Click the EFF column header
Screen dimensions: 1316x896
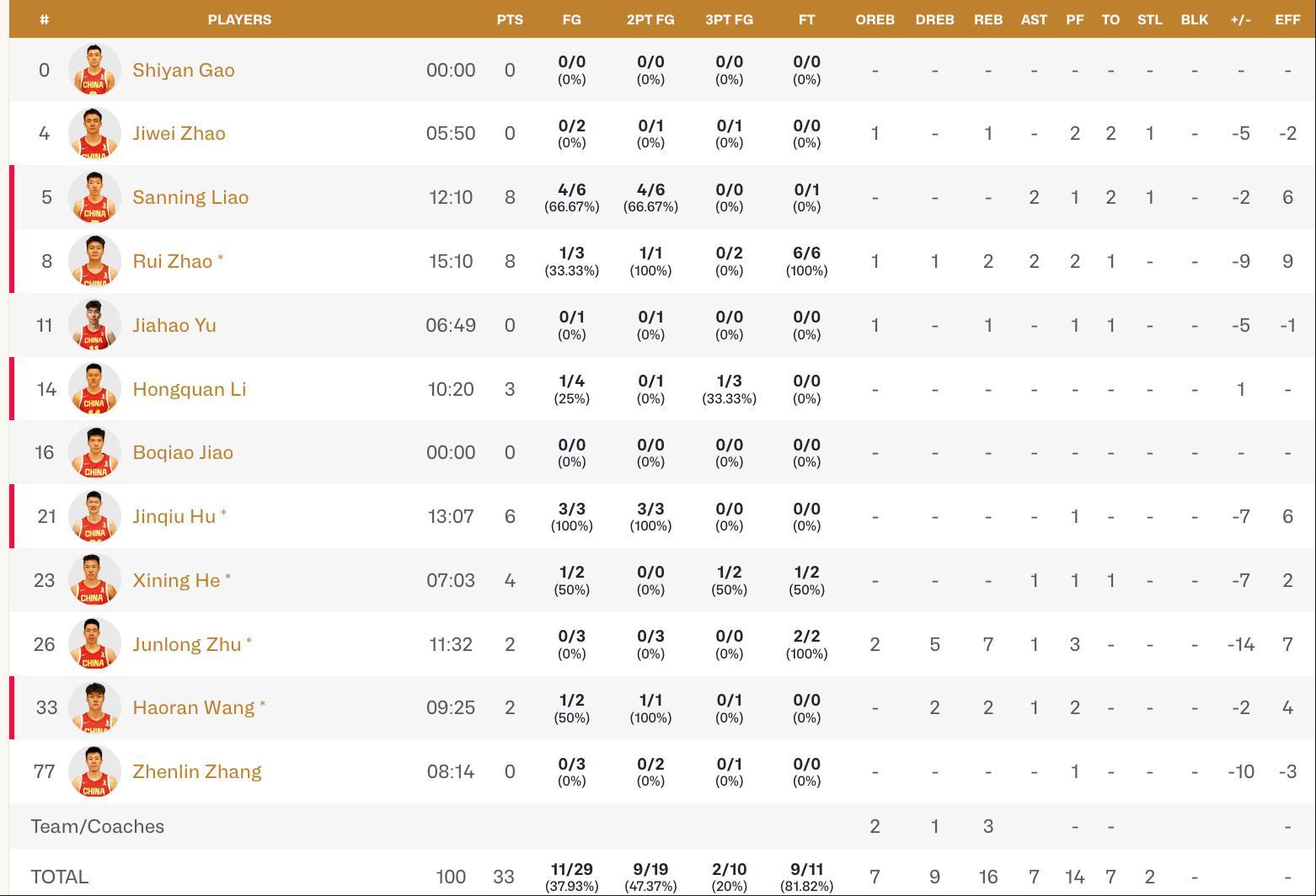click(1287, 19)
